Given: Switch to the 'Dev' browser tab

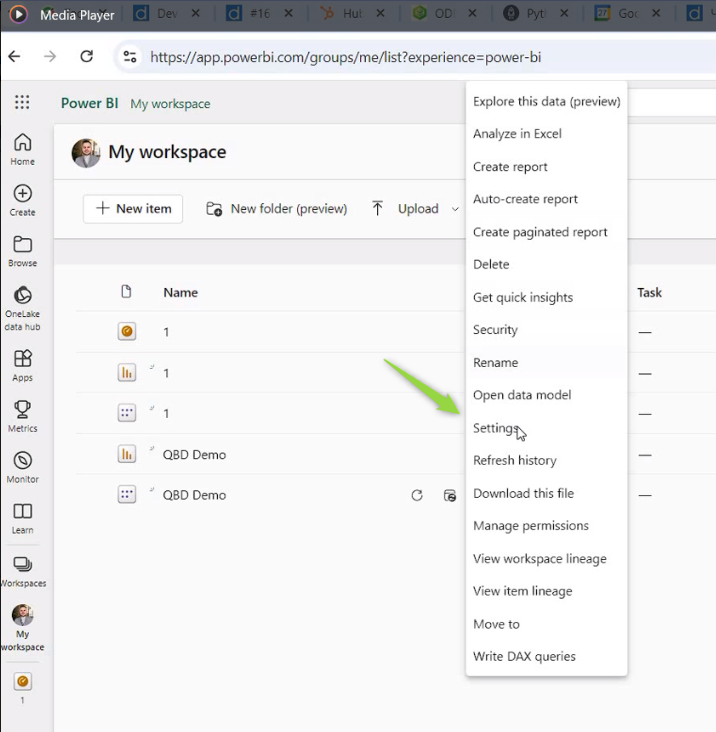Looking at the screenshot, I should point(168,14).
